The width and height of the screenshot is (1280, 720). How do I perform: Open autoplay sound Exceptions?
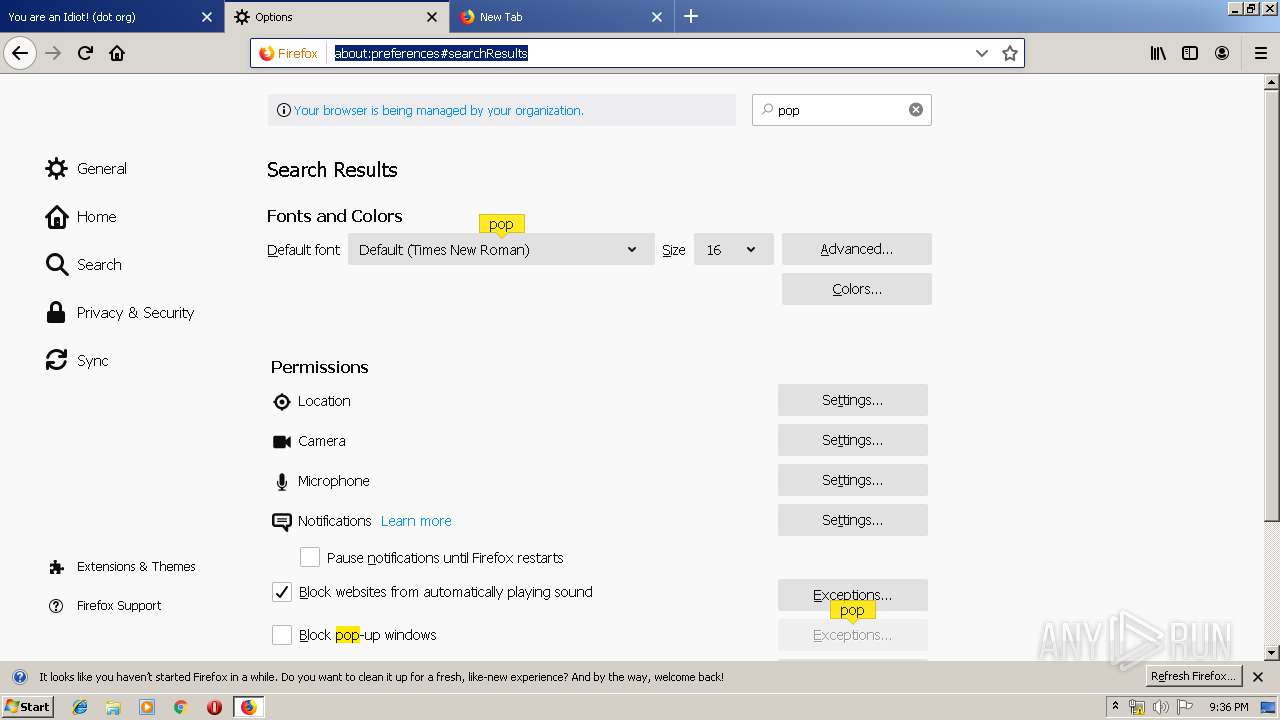pyautogui.click(x=853, y=595)
